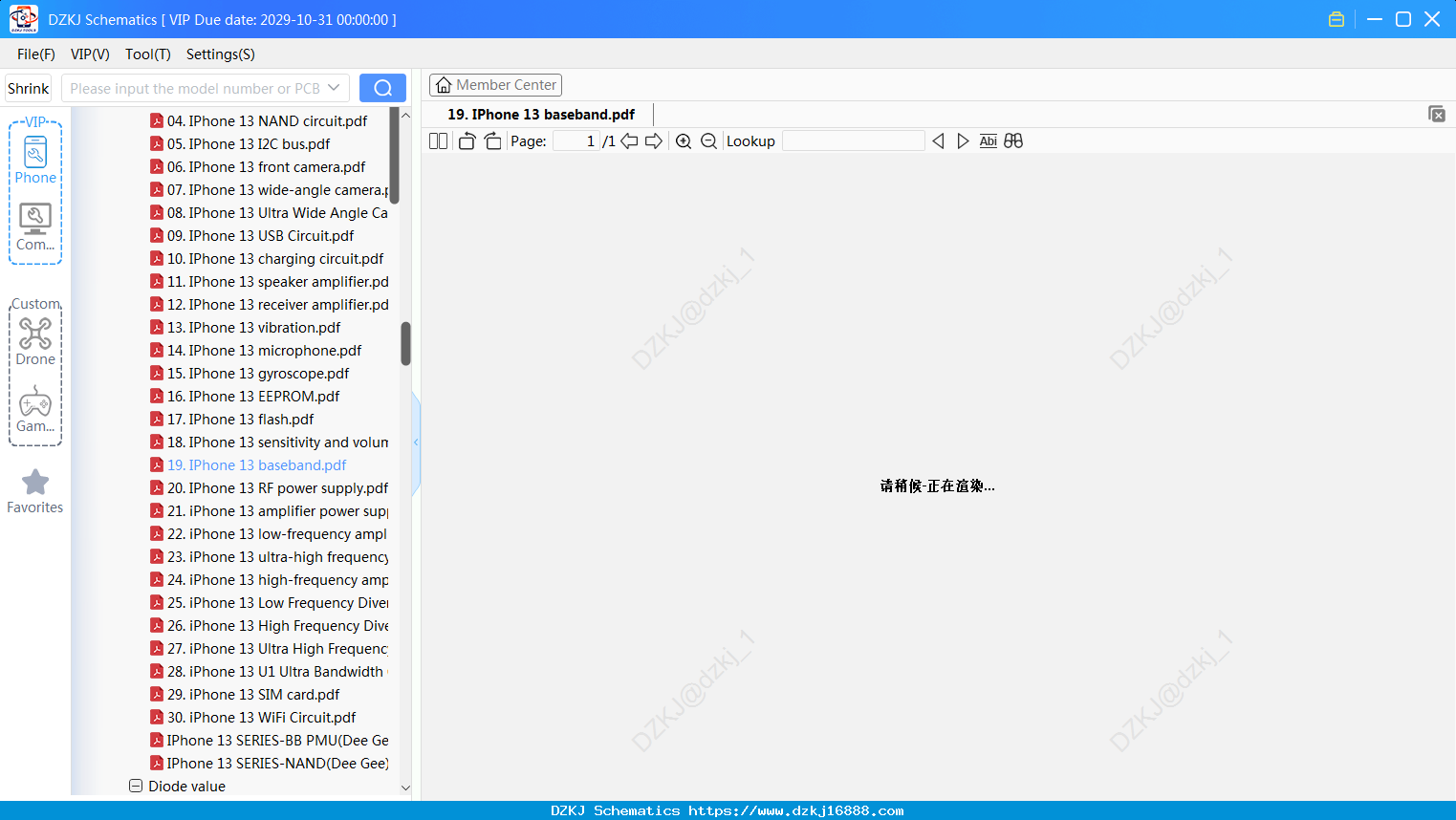Select the 19. IPhone 13 baseband.pdf tab
This screenshot has height=820, width=1456.
[541, 115]
